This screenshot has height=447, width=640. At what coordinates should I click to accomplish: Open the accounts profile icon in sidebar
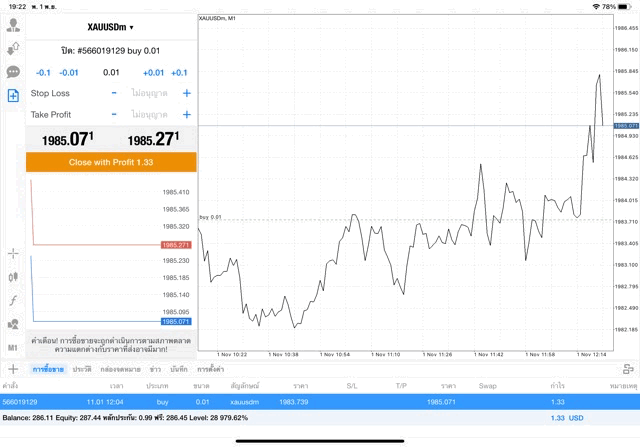[x=13, y=25]
